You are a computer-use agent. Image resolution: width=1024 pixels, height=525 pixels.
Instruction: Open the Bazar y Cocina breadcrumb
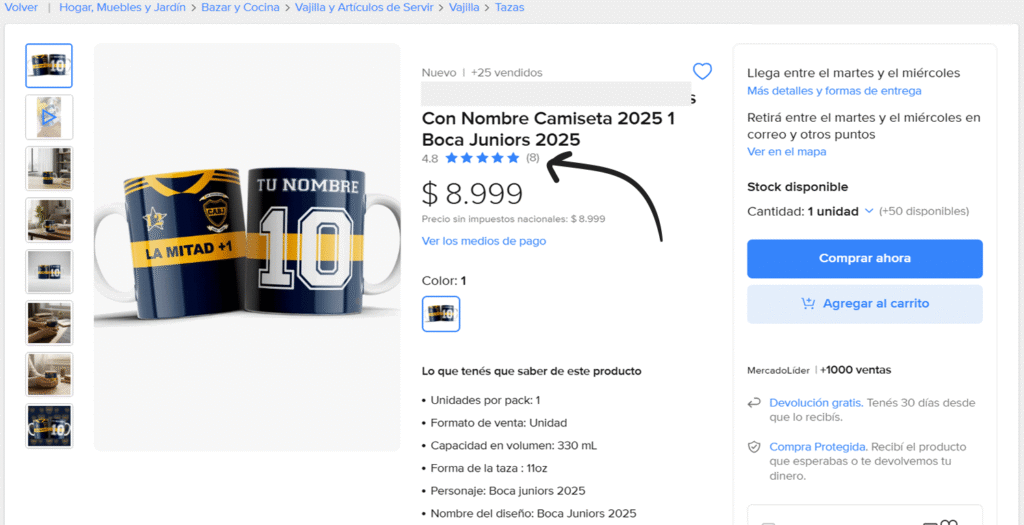(242, 7)
